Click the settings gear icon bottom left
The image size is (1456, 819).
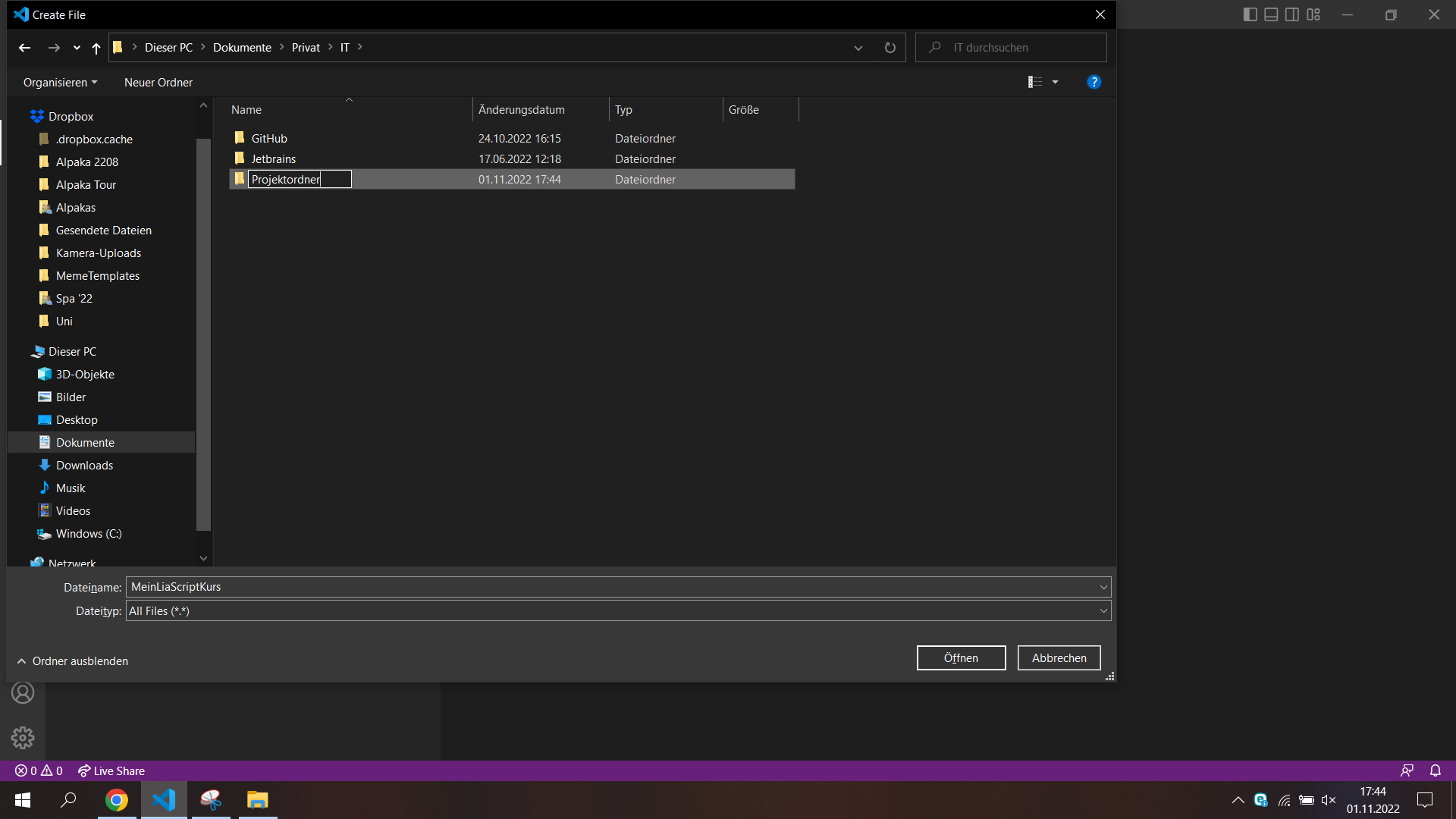pos(22,738)
